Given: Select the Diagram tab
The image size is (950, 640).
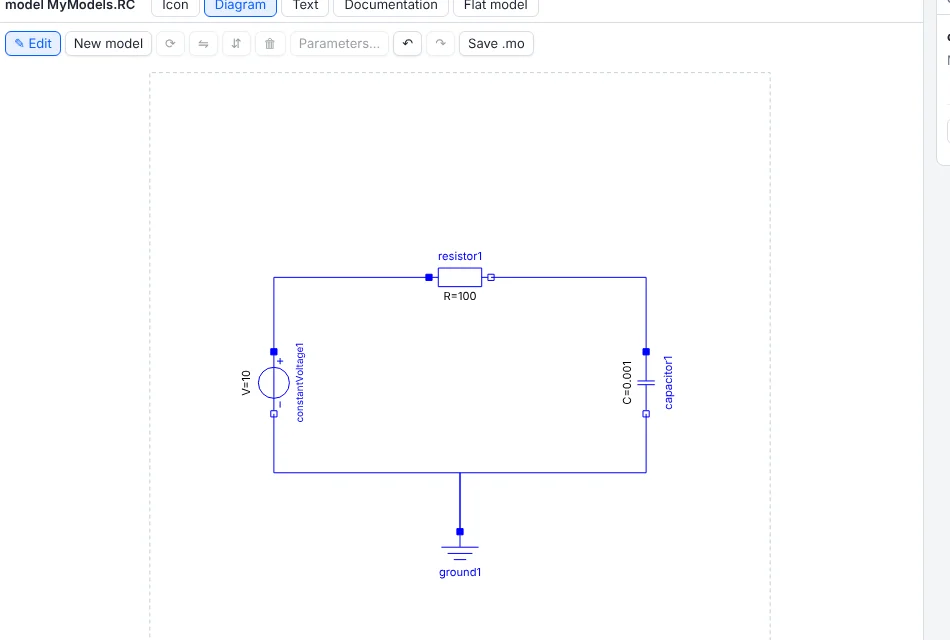Looking at the screenshot, I should pos(241,6).
